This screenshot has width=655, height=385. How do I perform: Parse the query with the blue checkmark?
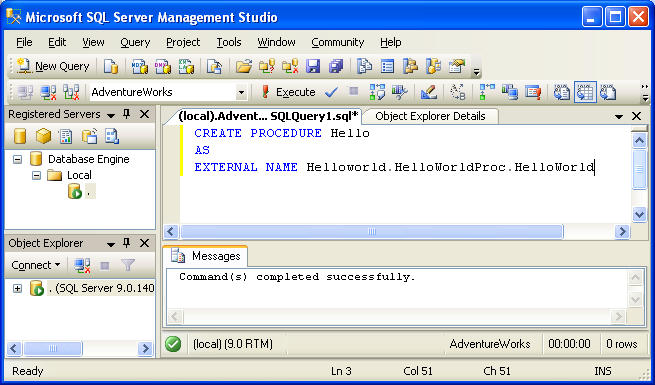point(331,92)
